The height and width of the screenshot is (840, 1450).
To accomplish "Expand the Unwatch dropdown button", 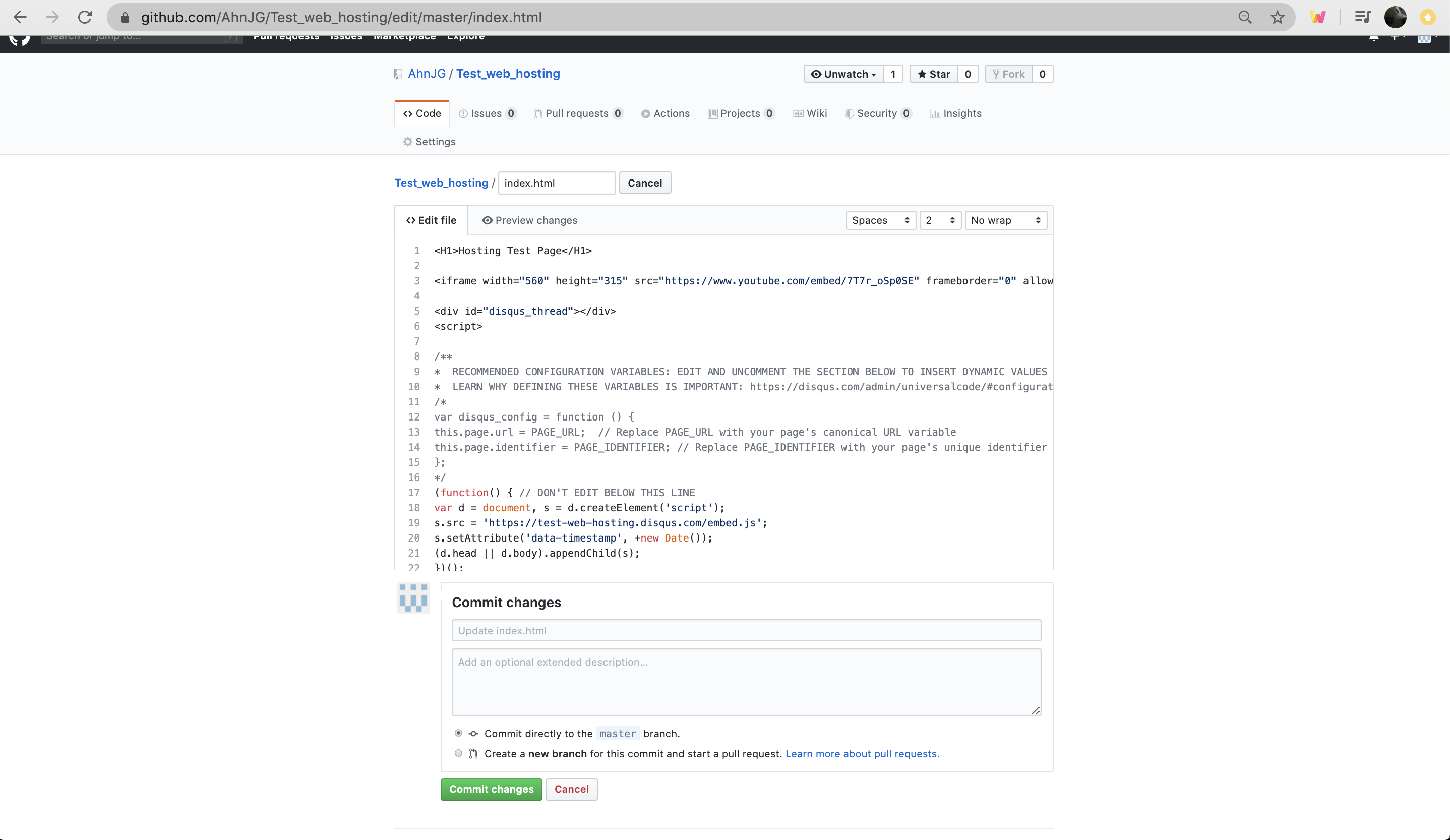I will pyautogui.click(x=843, y=74).
